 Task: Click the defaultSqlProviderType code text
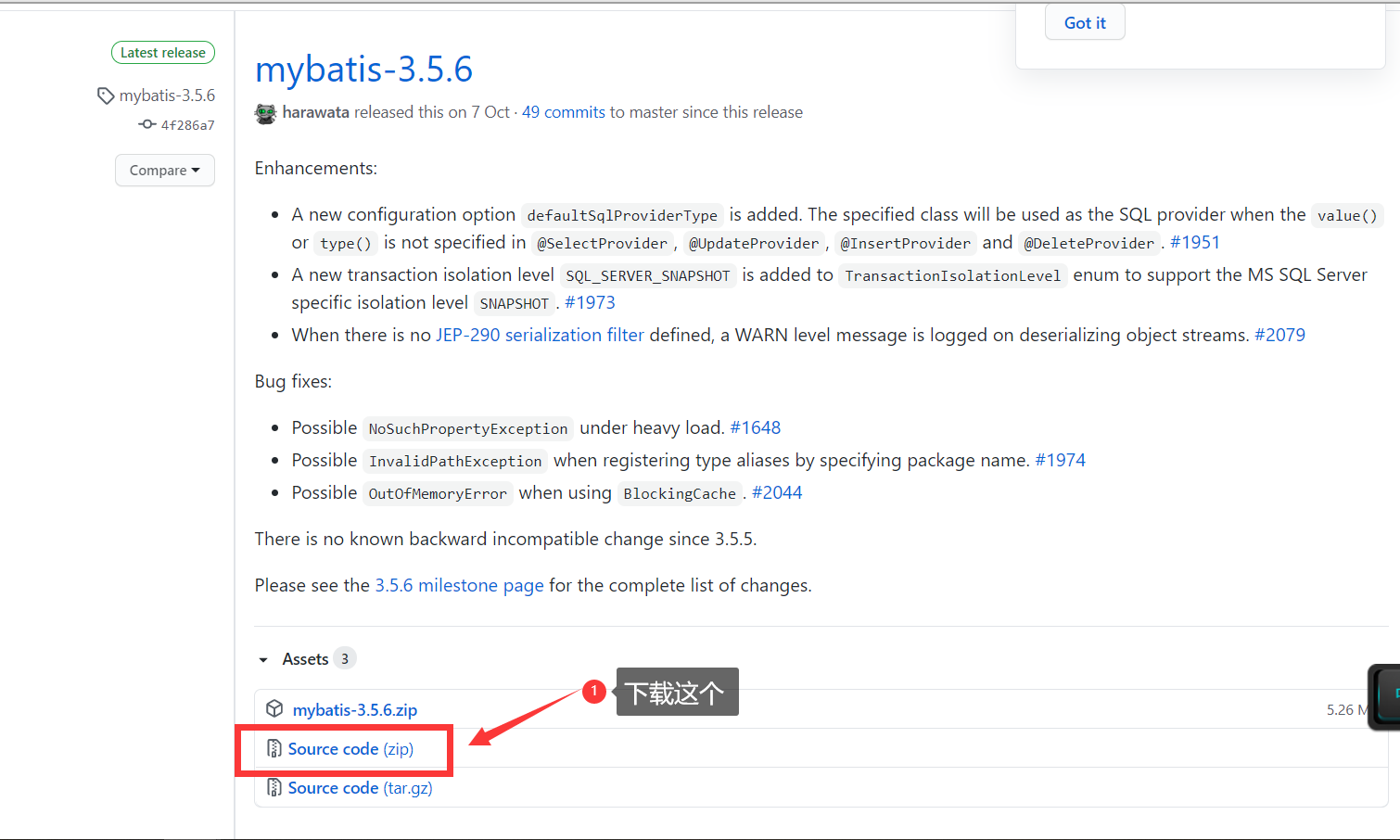tap(622, 215)
